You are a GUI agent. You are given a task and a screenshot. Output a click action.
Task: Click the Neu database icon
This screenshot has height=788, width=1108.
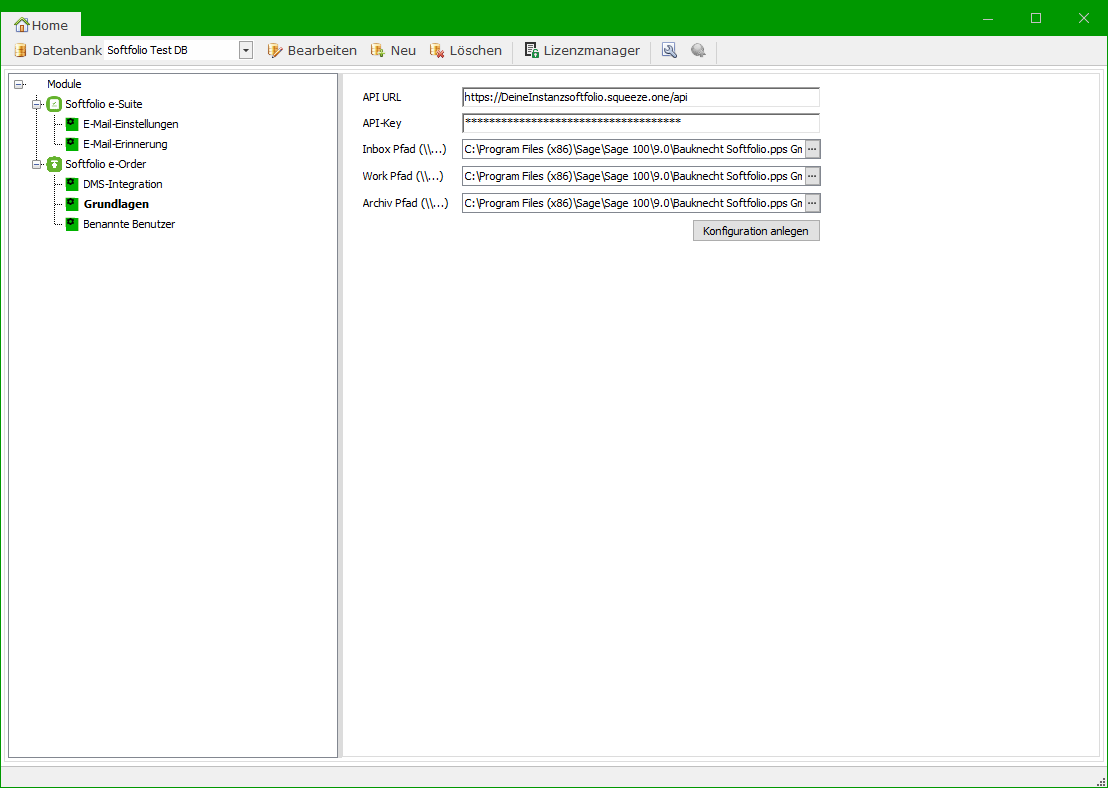coord(378,50)
